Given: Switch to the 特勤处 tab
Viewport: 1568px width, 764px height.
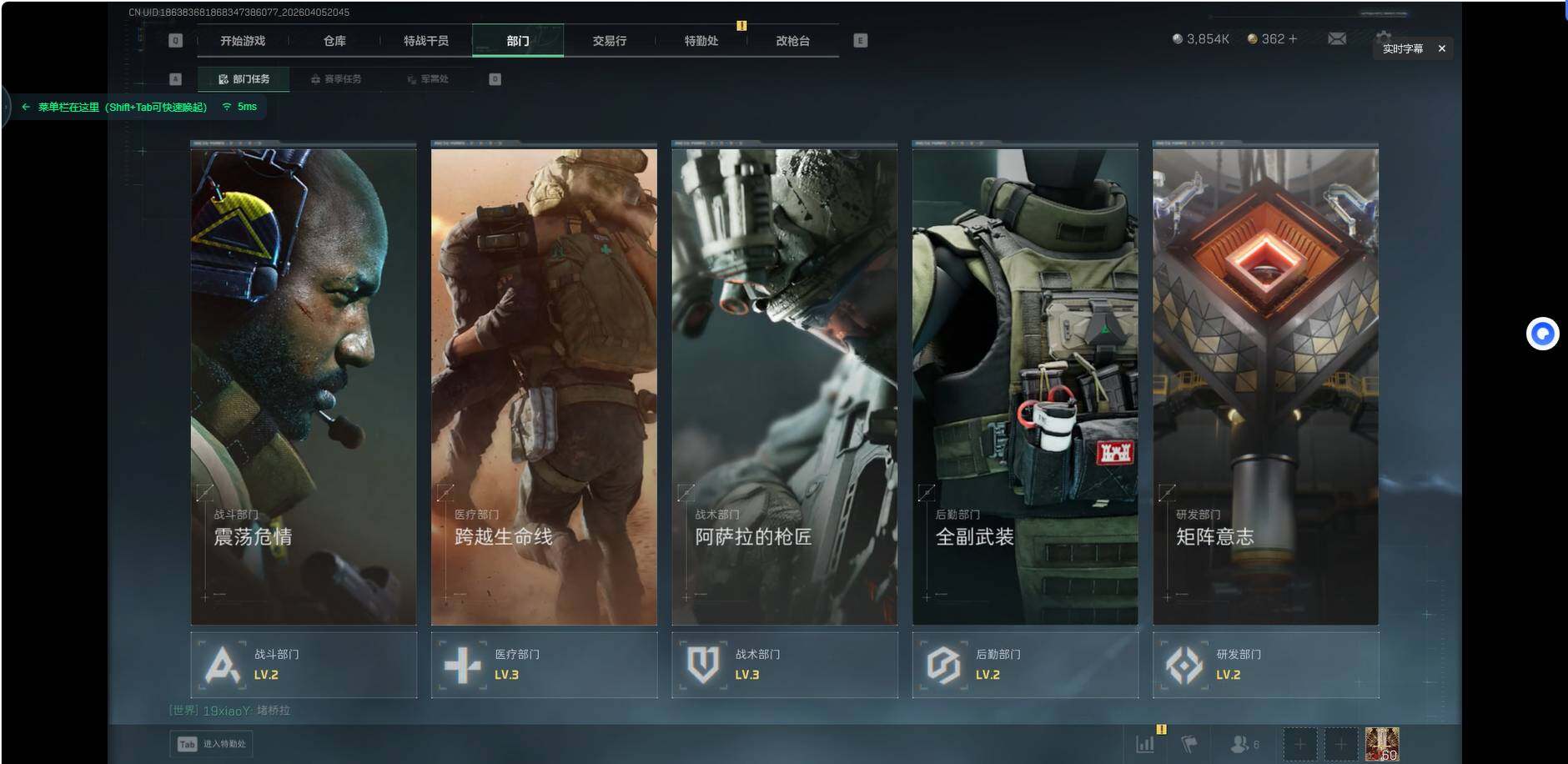Looking at the screenshot, I should [701, 41].
